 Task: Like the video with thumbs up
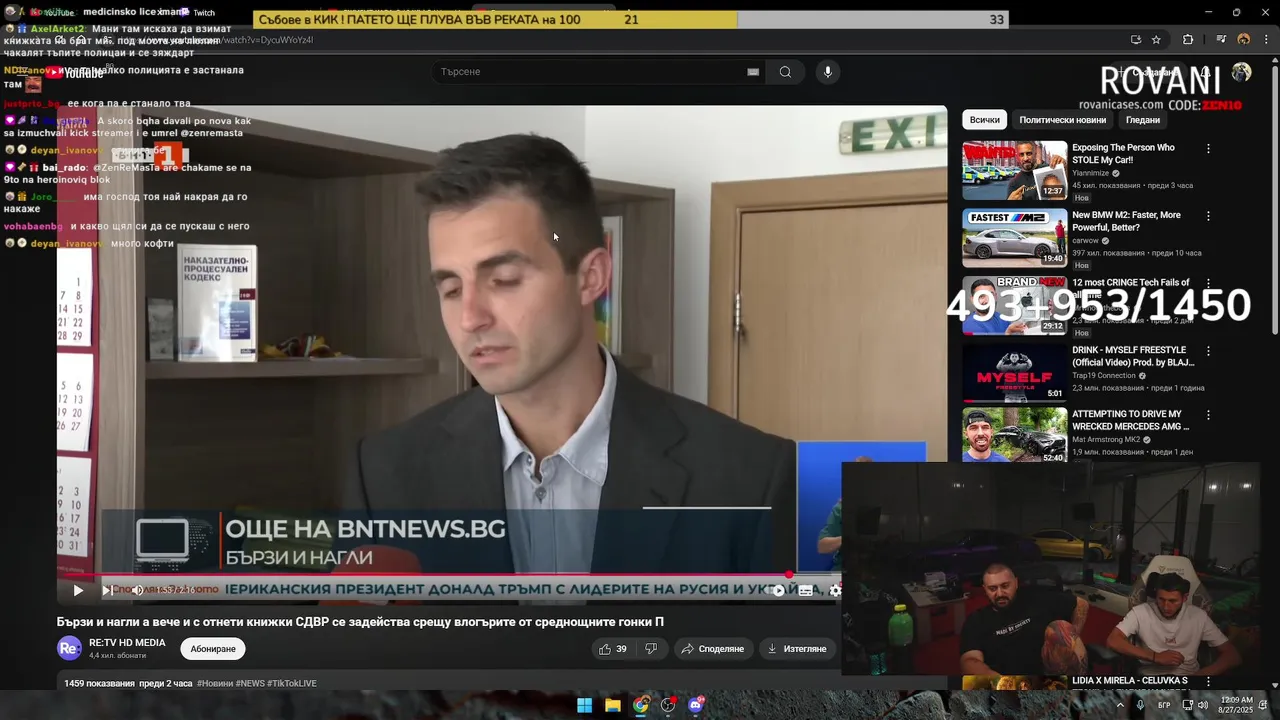[612, 649]
